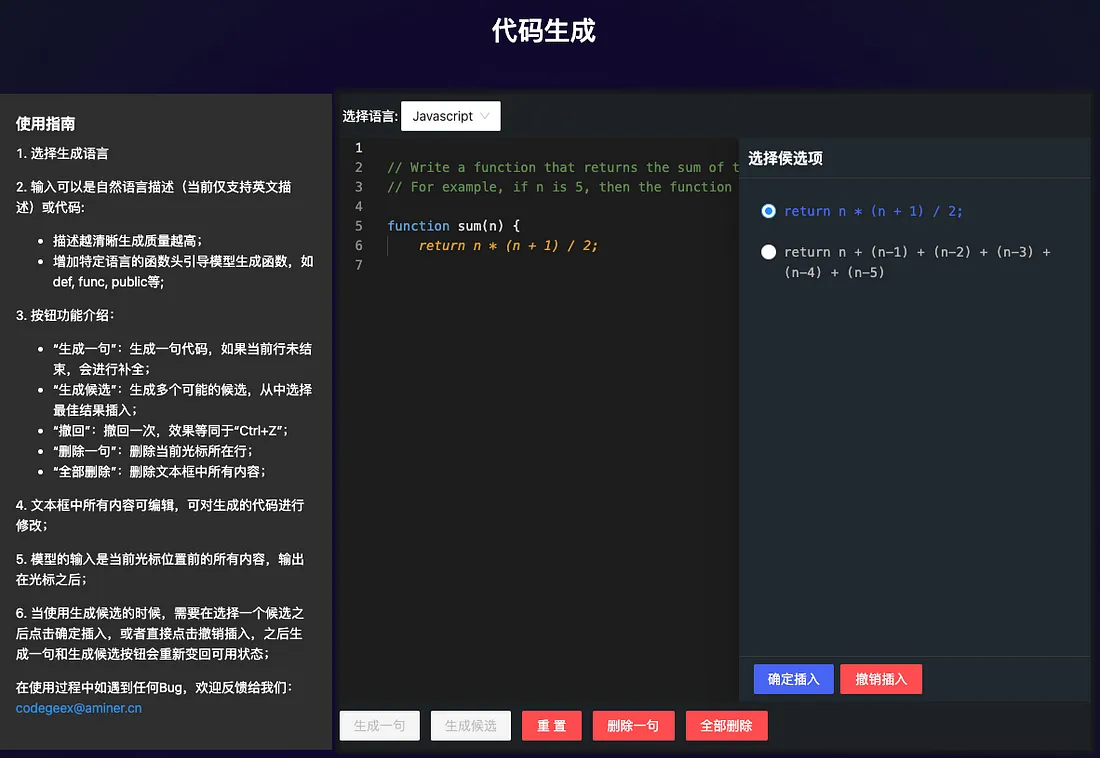1100x758 pixels.
Task: Click the 删除一句 delete line button
Action: click(633, 726)
